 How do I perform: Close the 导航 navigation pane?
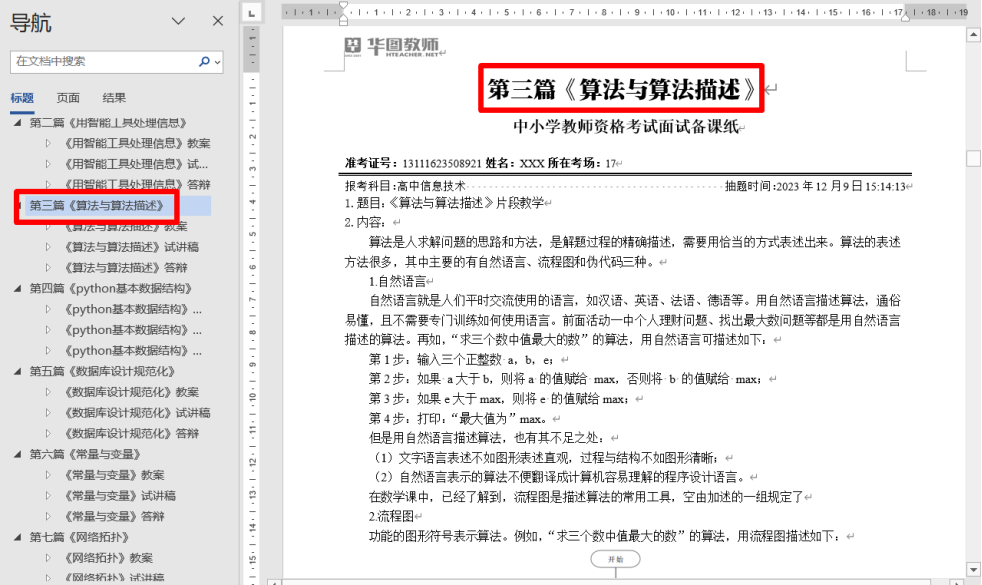(218, 21)
